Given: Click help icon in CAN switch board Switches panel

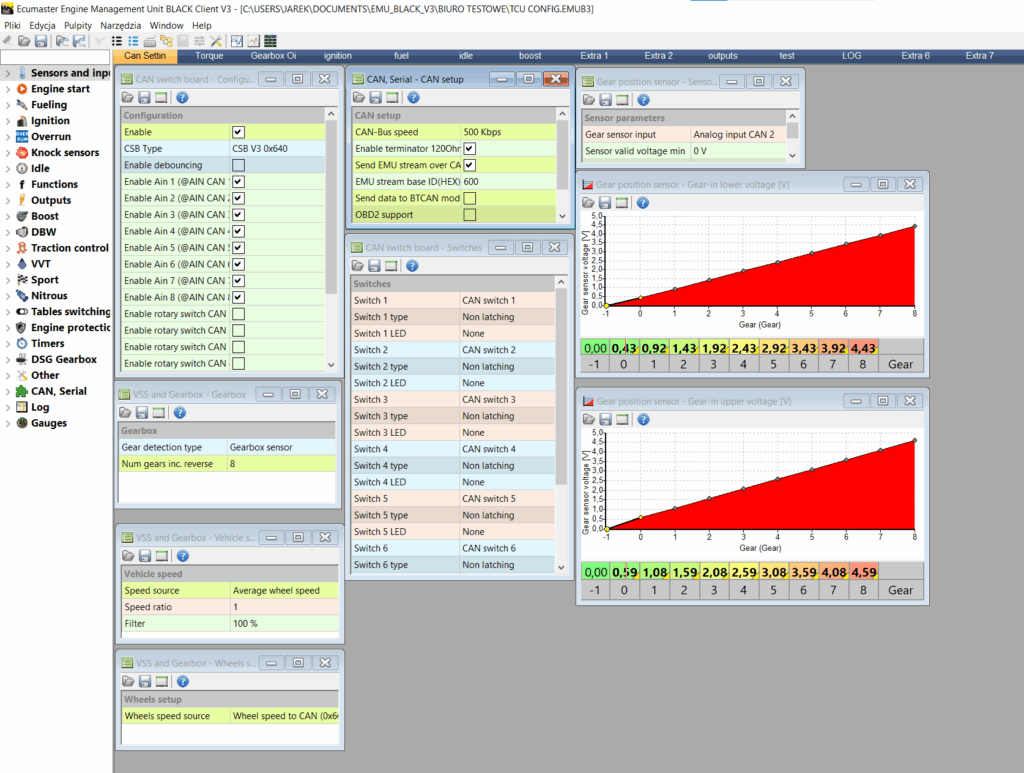Looking at the screenshot, I should click(x=412, y=266).
